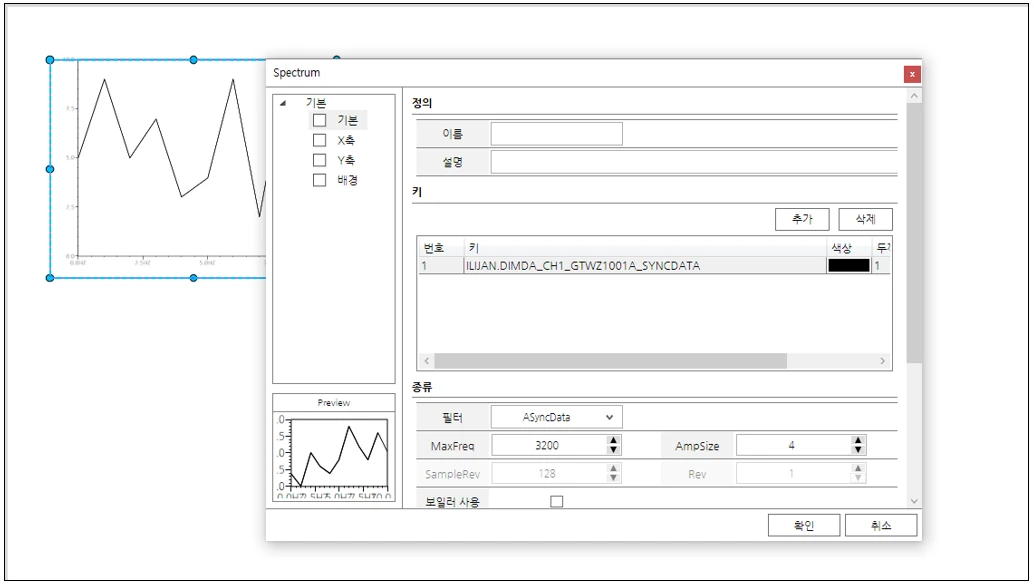This screenshot has height=585, width=1034.
Task: Click the key table horizontal scrollbar thumb
Action: 611,361
